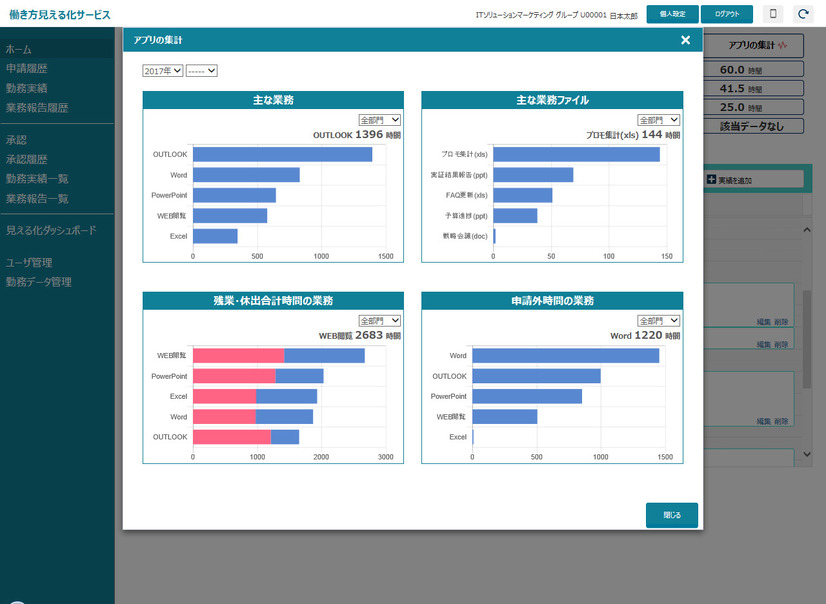Click the blue WEB閲覧 segment in overtime chart
This screenshot has height=604, width=826.
tap(324, 355)
